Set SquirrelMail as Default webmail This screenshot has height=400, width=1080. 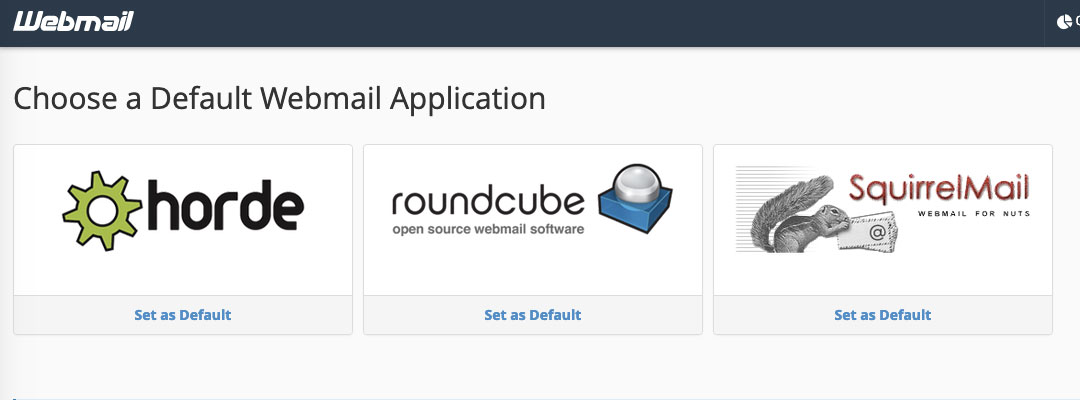click(x=882, y=315)
